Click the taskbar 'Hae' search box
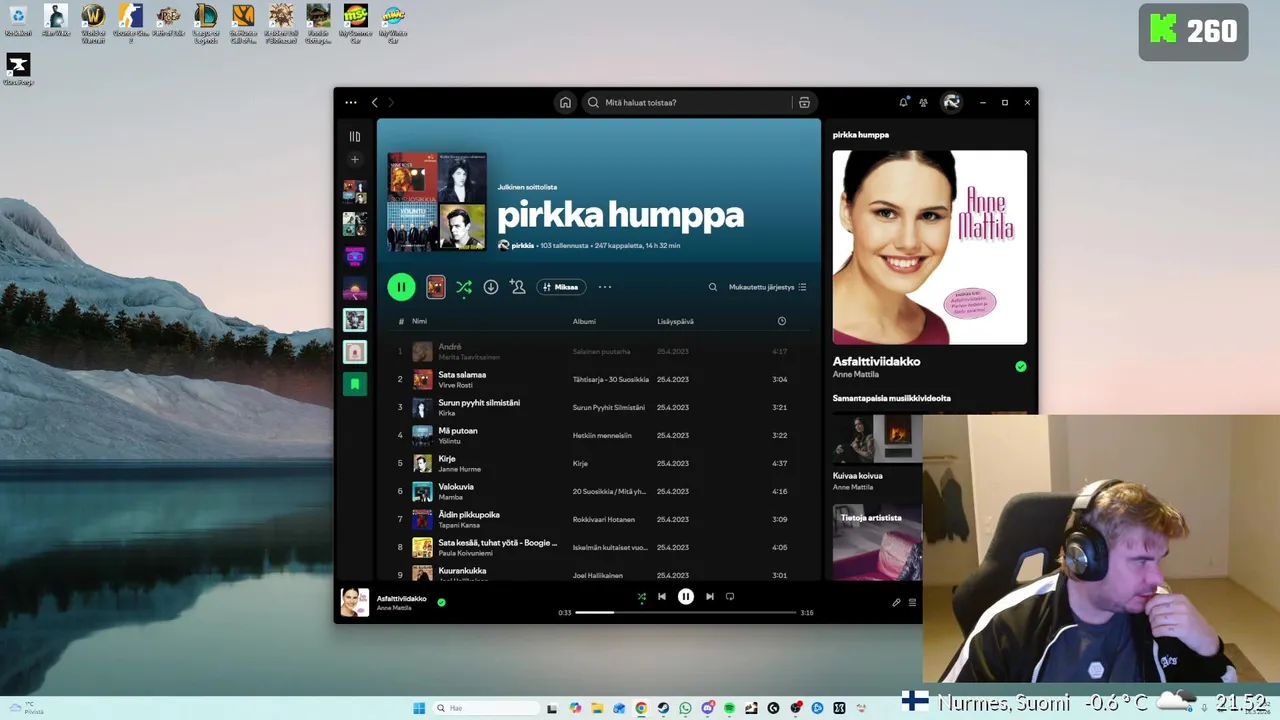The image size is (1280, 720). coord(486,708)
